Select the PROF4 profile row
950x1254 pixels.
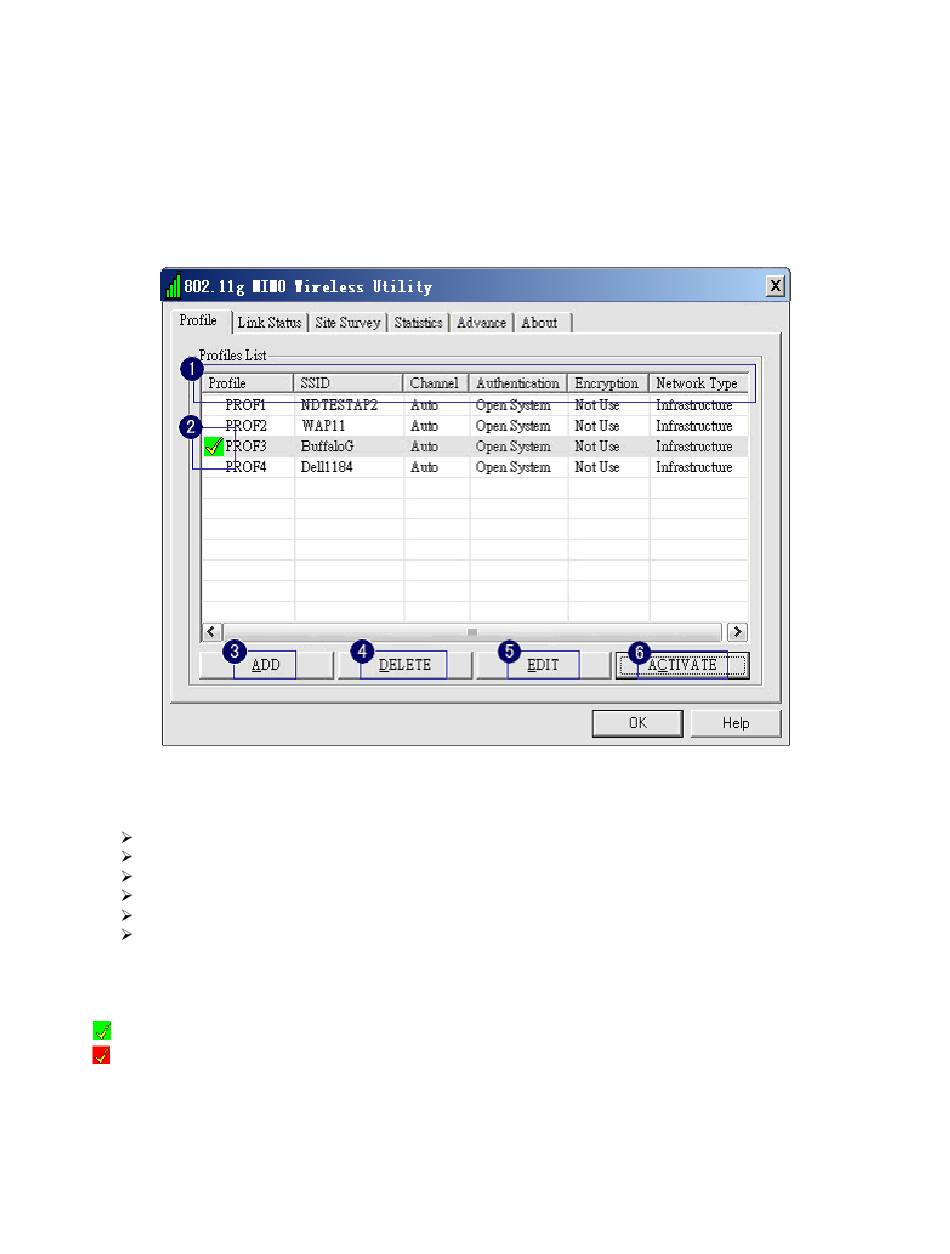475,467
